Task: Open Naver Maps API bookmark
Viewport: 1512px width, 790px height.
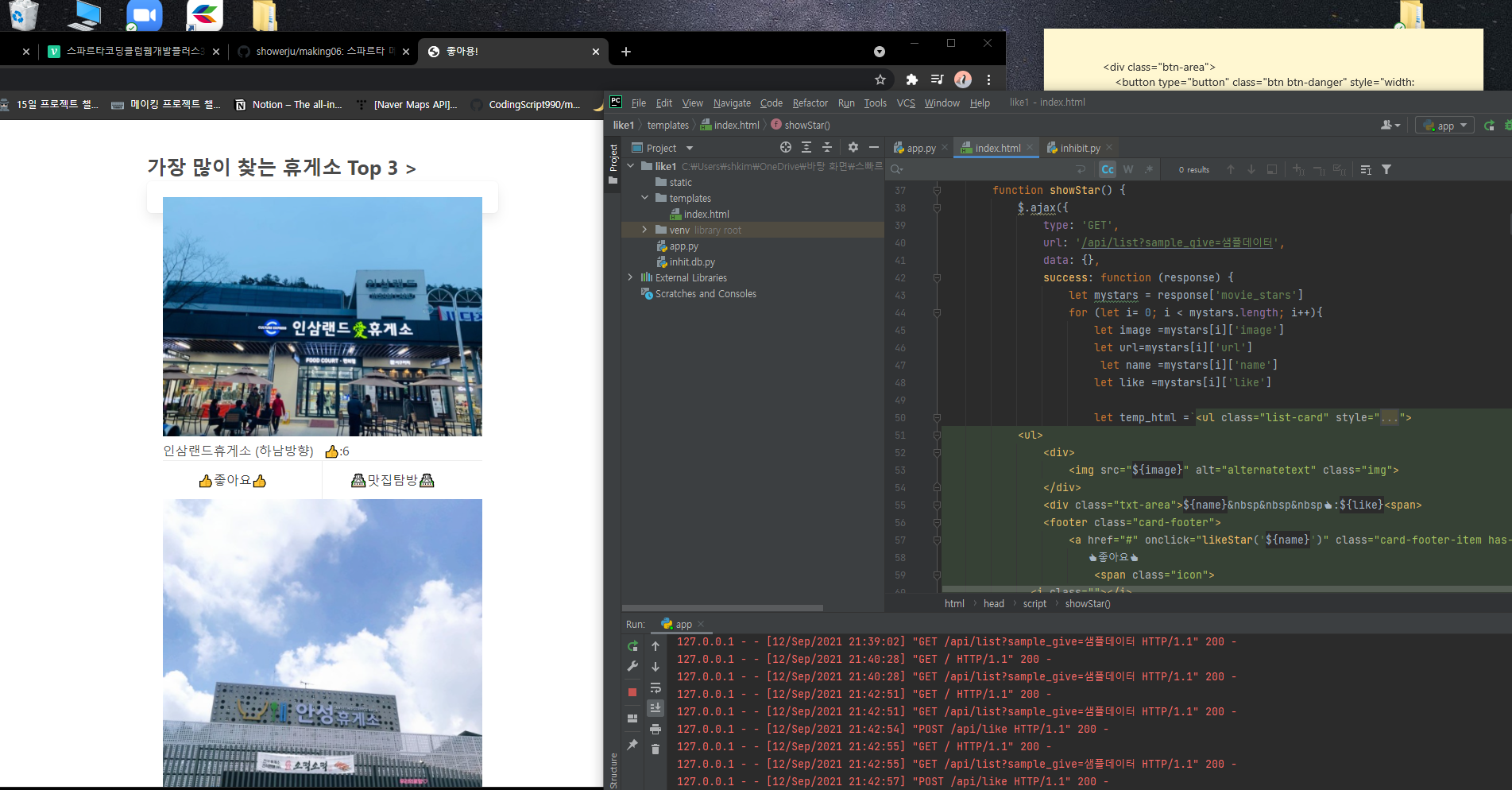Action: (x=408, y=104)
